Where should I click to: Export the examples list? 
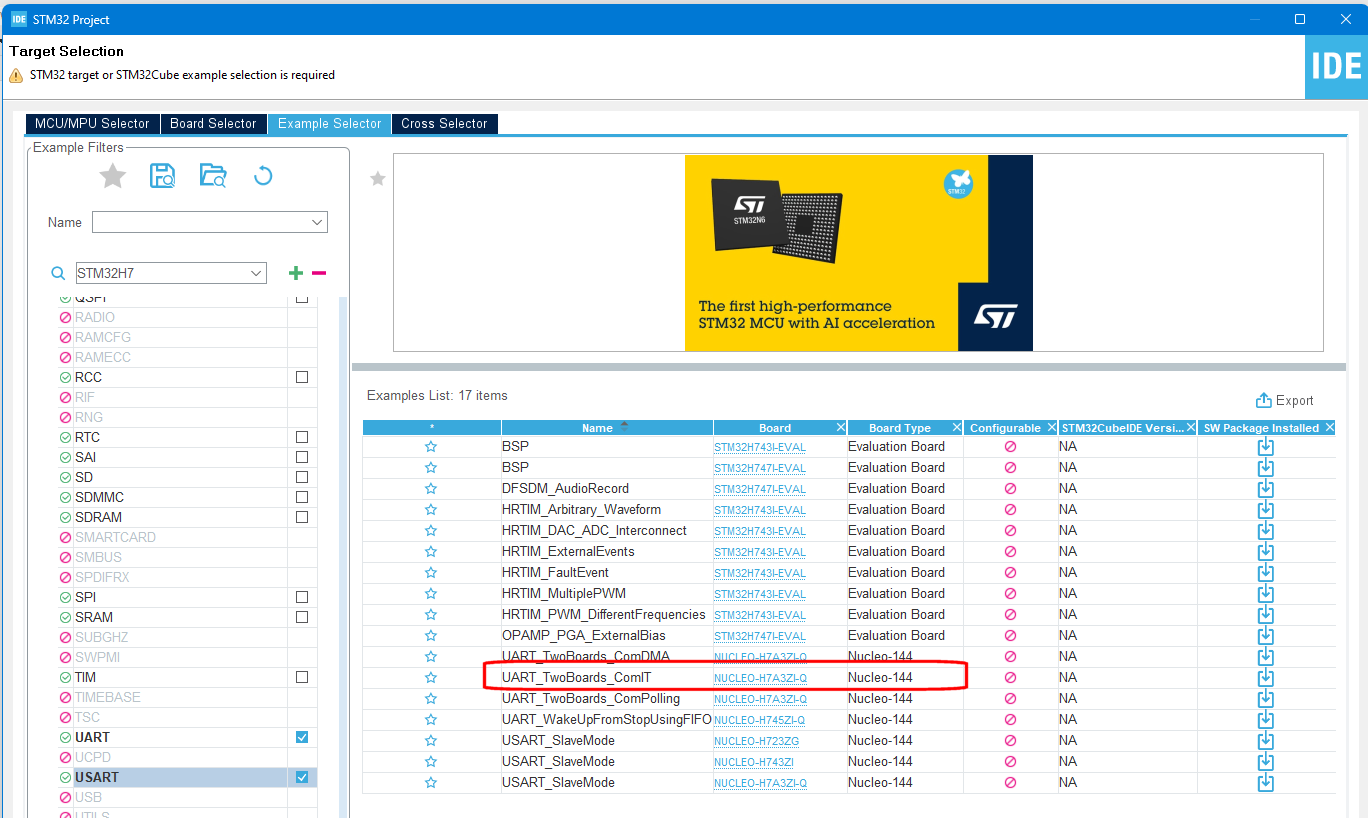pyautogui.click(x=1285, y=400)
